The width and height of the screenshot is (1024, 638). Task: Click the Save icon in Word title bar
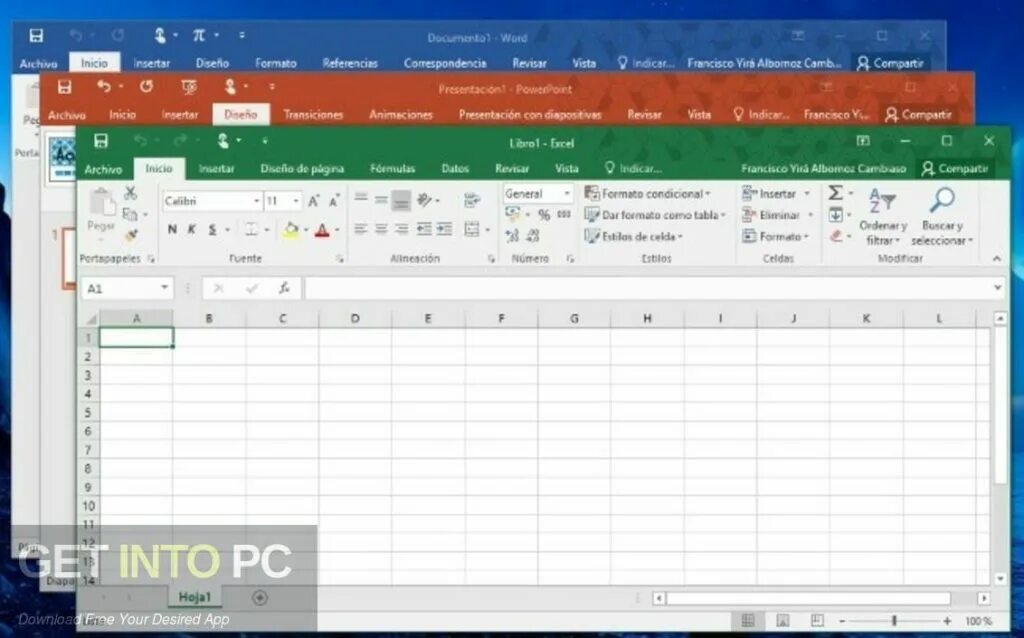pyautogui.click(x=37, y=35)
